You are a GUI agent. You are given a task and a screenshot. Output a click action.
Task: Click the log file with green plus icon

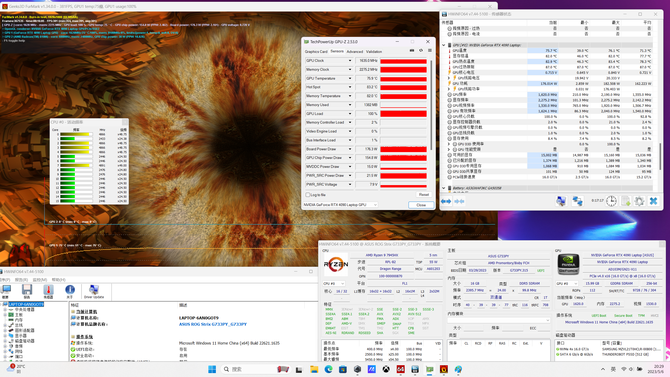[626, 201]
